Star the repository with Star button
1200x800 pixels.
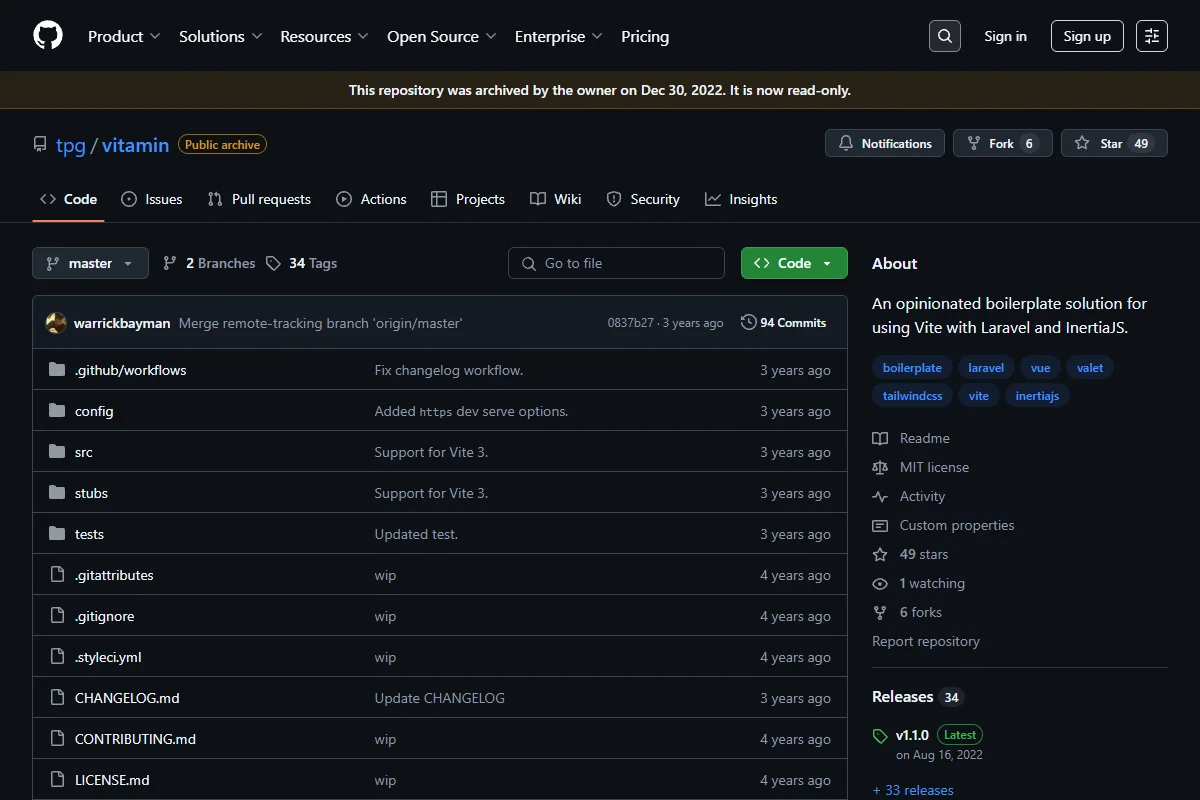point(1114,144)
